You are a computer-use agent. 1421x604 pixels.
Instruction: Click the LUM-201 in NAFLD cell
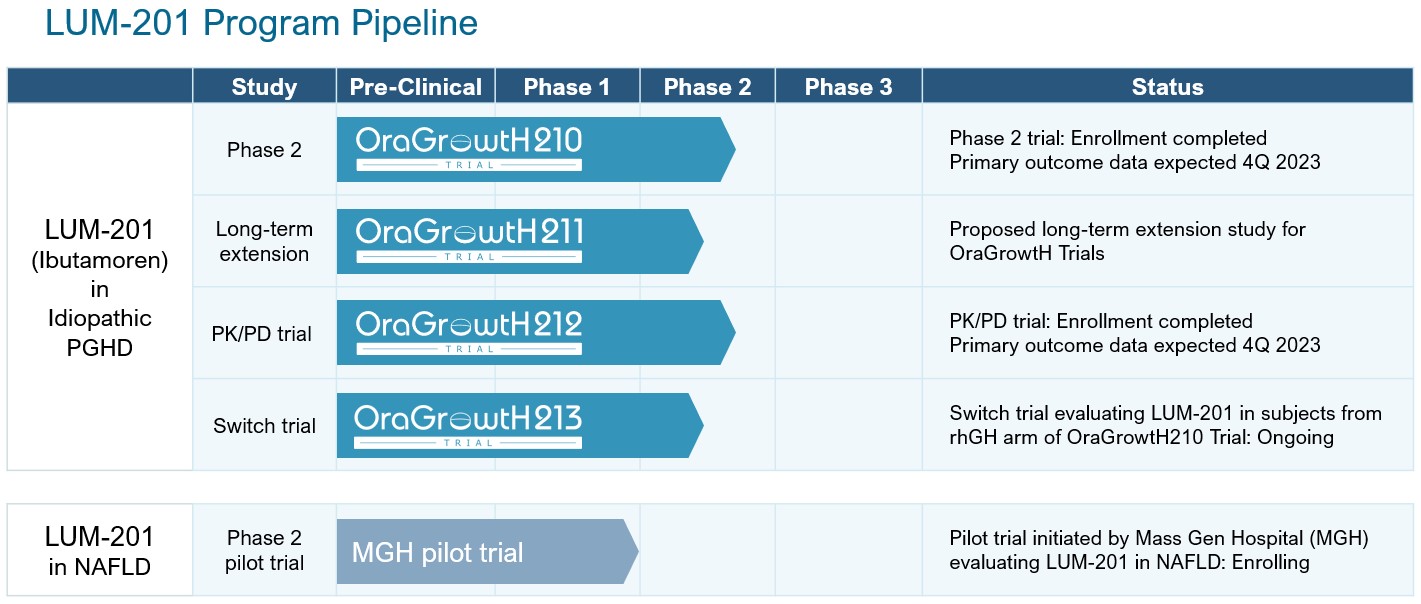99,551
